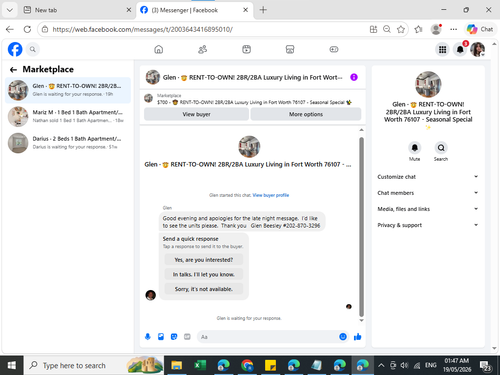Click the $700 Marketplace listing banner

click(252, 99)
